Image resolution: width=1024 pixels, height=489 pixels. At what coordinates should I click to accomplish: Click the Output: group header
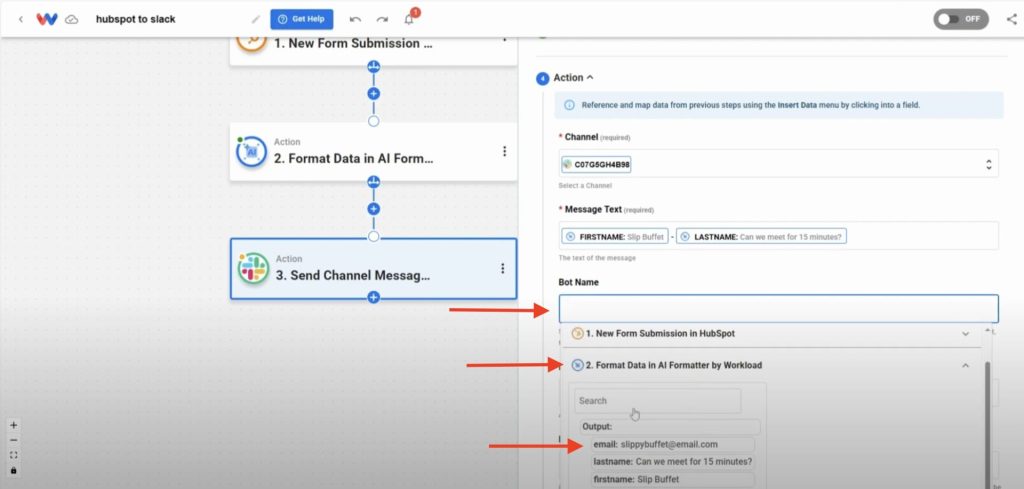pyautogui.click(x=670, y=426)
